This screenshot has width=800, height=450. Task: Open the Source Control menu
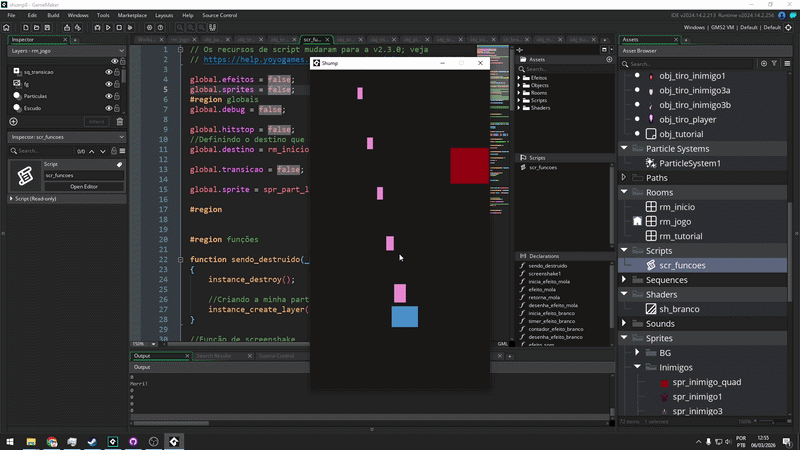click(x=219, y=15)
